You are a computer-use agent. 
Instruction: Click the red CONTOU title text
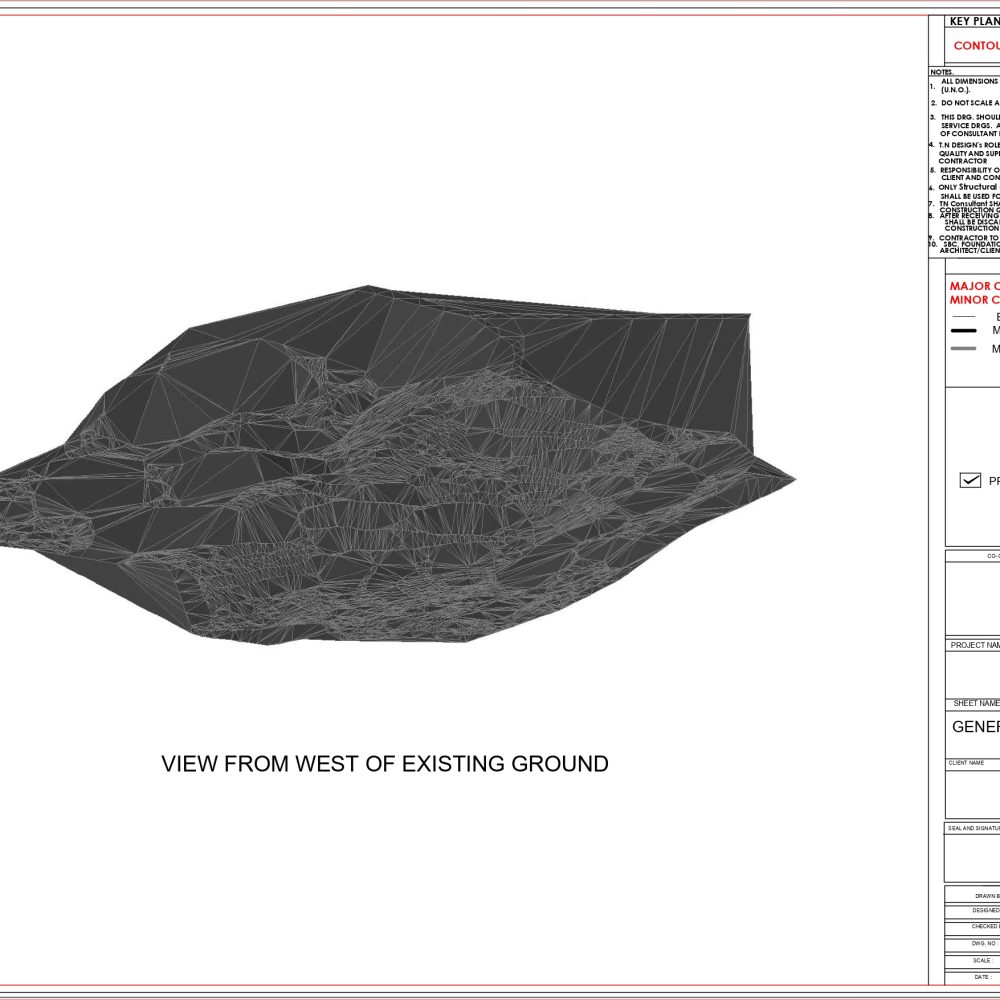976,46
